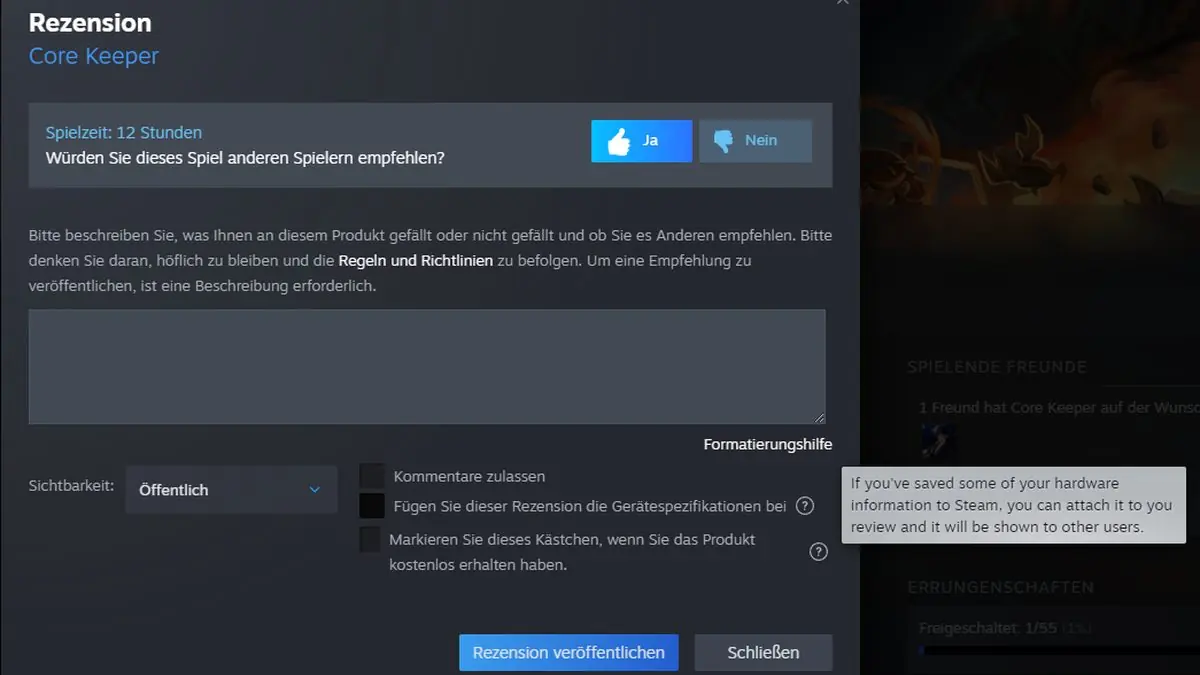This screenshot has height=675, width=1200.
Task: Open the Formatierungshilfe
Action: click(767, 444)
